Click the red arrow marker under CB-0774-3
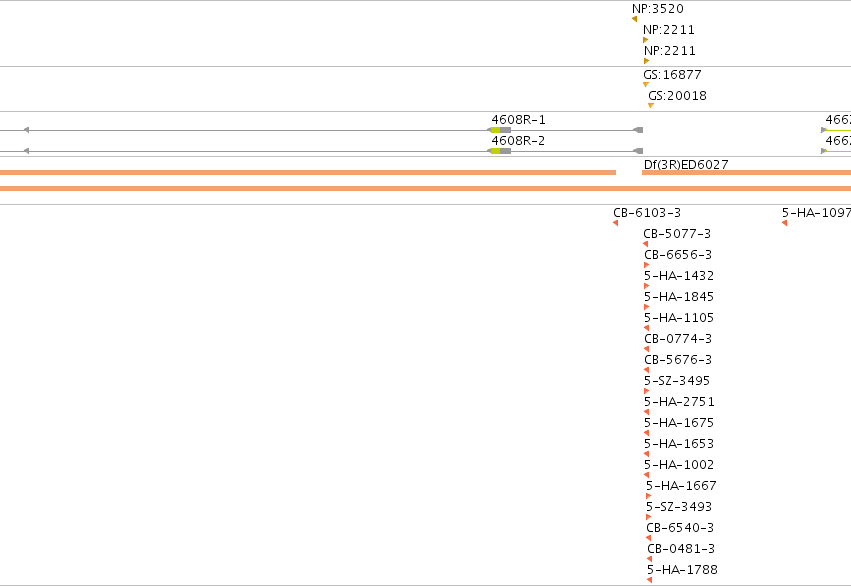The height and width of the screenshot is (586, 851). click(646, 349)
